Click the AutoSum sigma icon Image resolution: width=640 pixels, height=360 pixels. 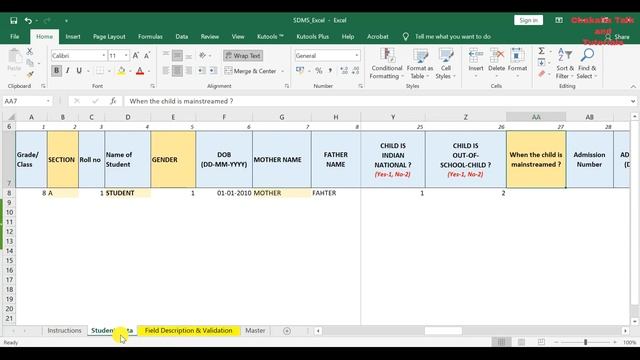(541, 51)
